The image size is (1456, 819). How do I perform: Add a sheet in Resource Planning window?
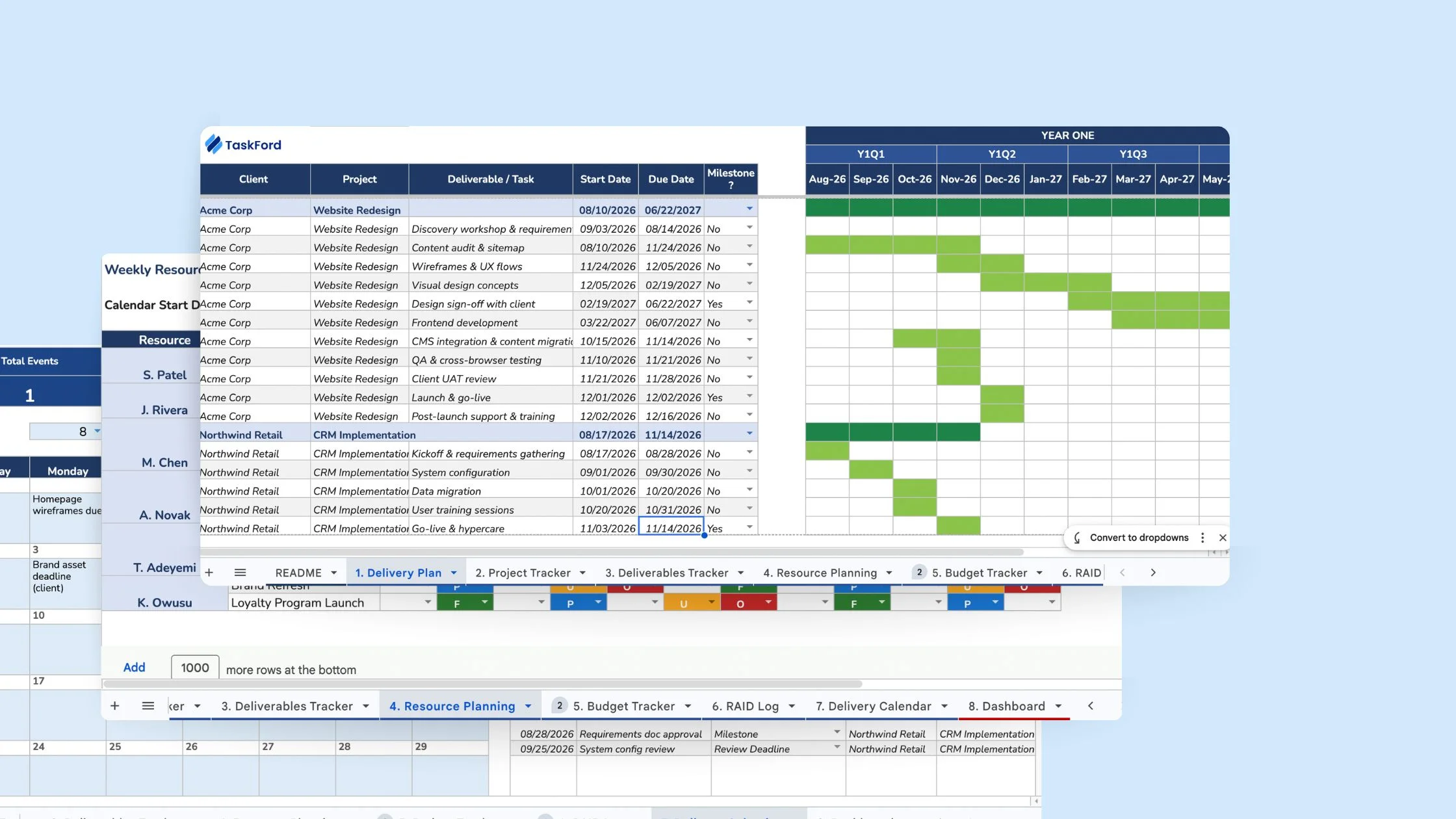pyautogui.click(x=115, y=706)
